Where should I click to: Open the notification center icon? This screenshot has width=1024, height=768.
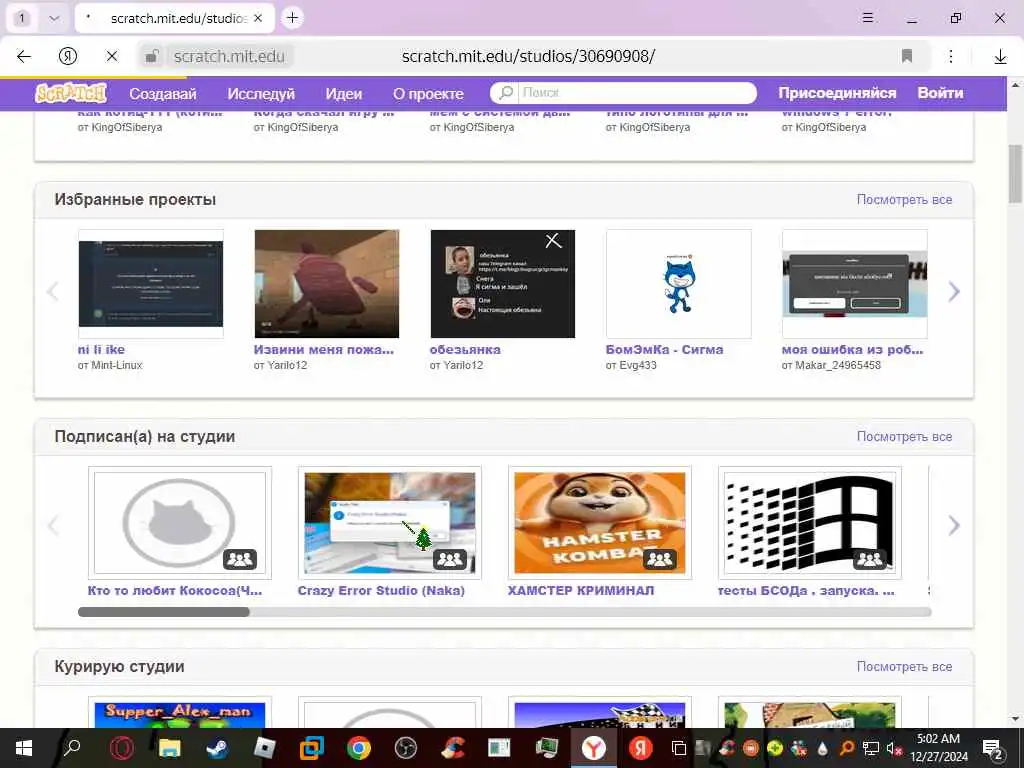992,748
